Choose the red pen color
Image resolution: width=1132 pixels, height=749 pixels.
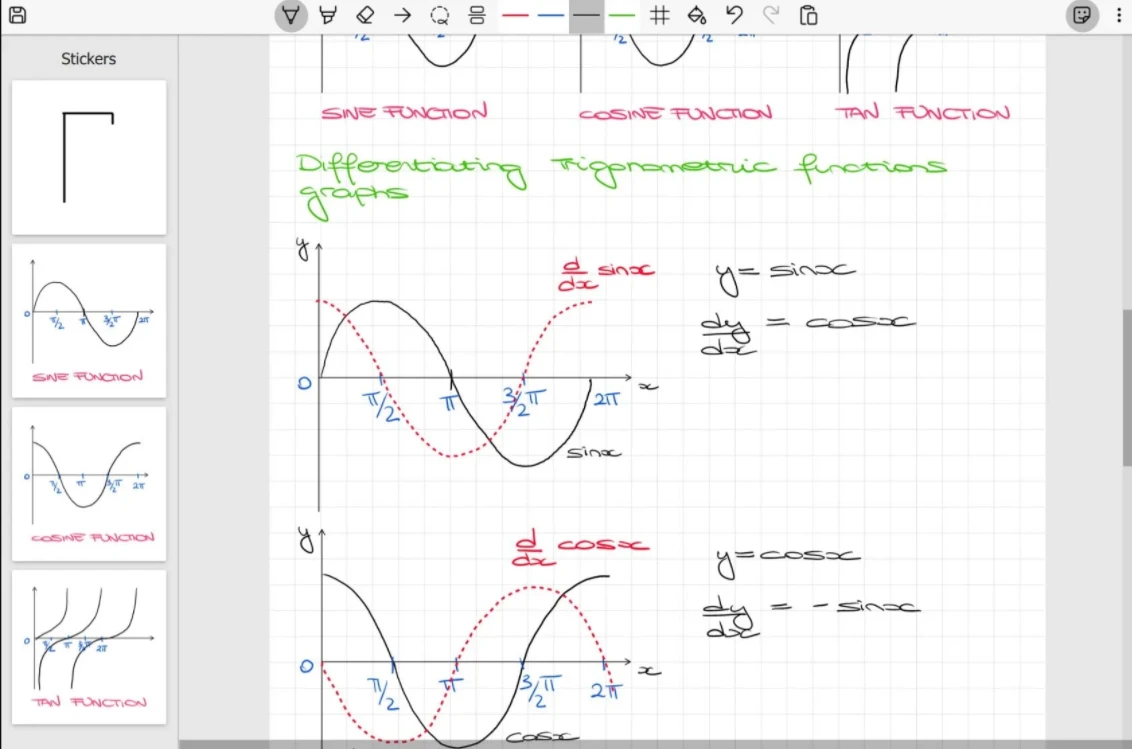coord(515,15)
